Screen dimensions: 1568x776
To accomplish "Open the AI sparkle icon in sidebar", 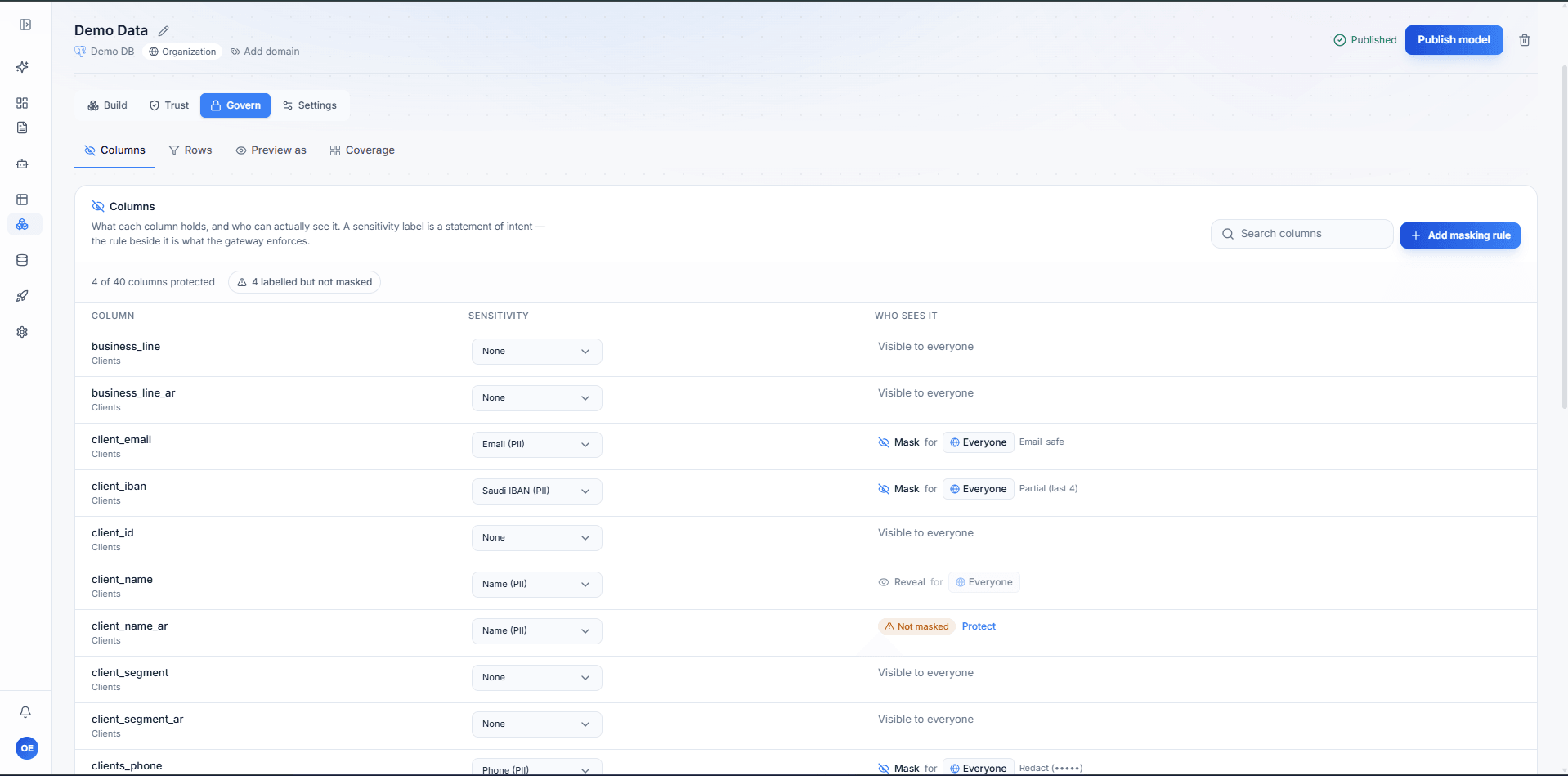I will pos(22,67).
